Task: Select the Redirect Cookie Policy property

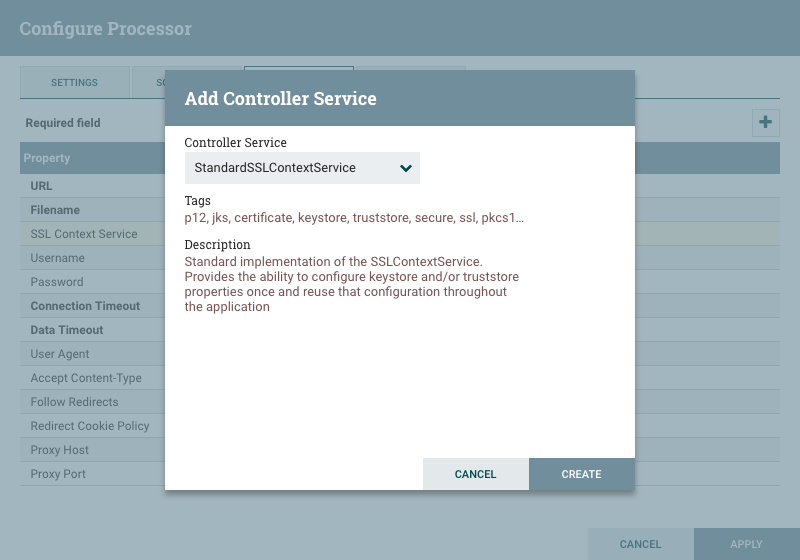Action: tap(90, 426)
